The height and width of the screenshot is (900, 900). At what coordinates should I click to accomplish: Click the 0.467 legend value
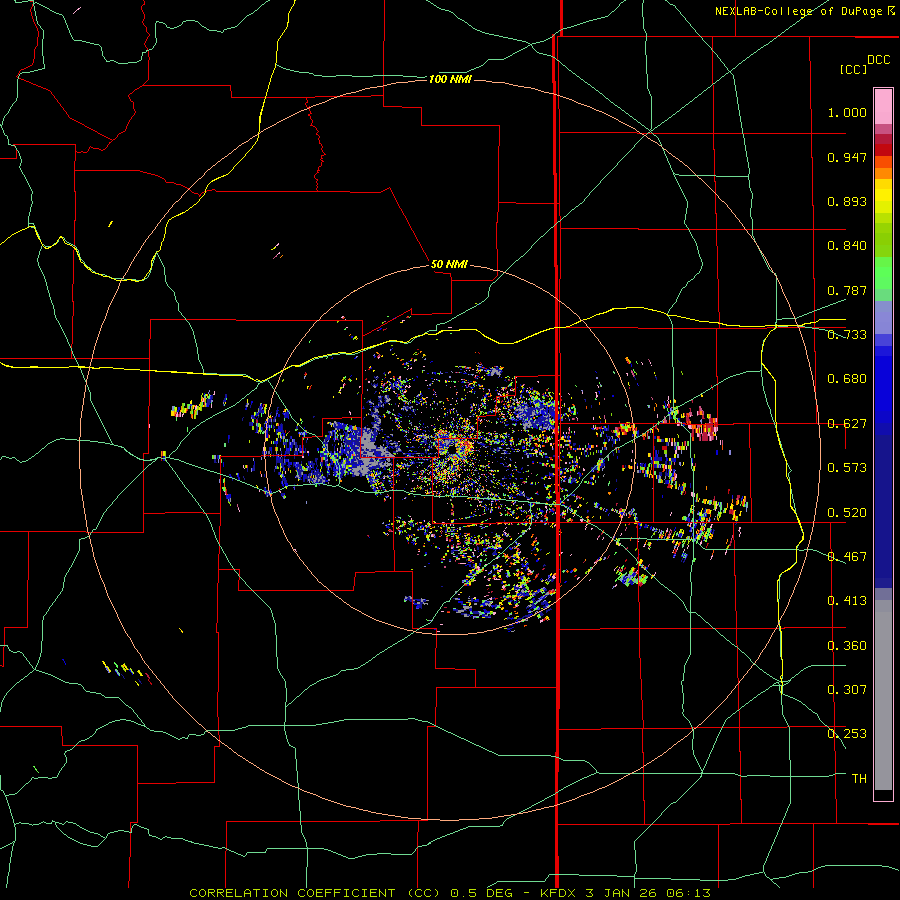847,557
